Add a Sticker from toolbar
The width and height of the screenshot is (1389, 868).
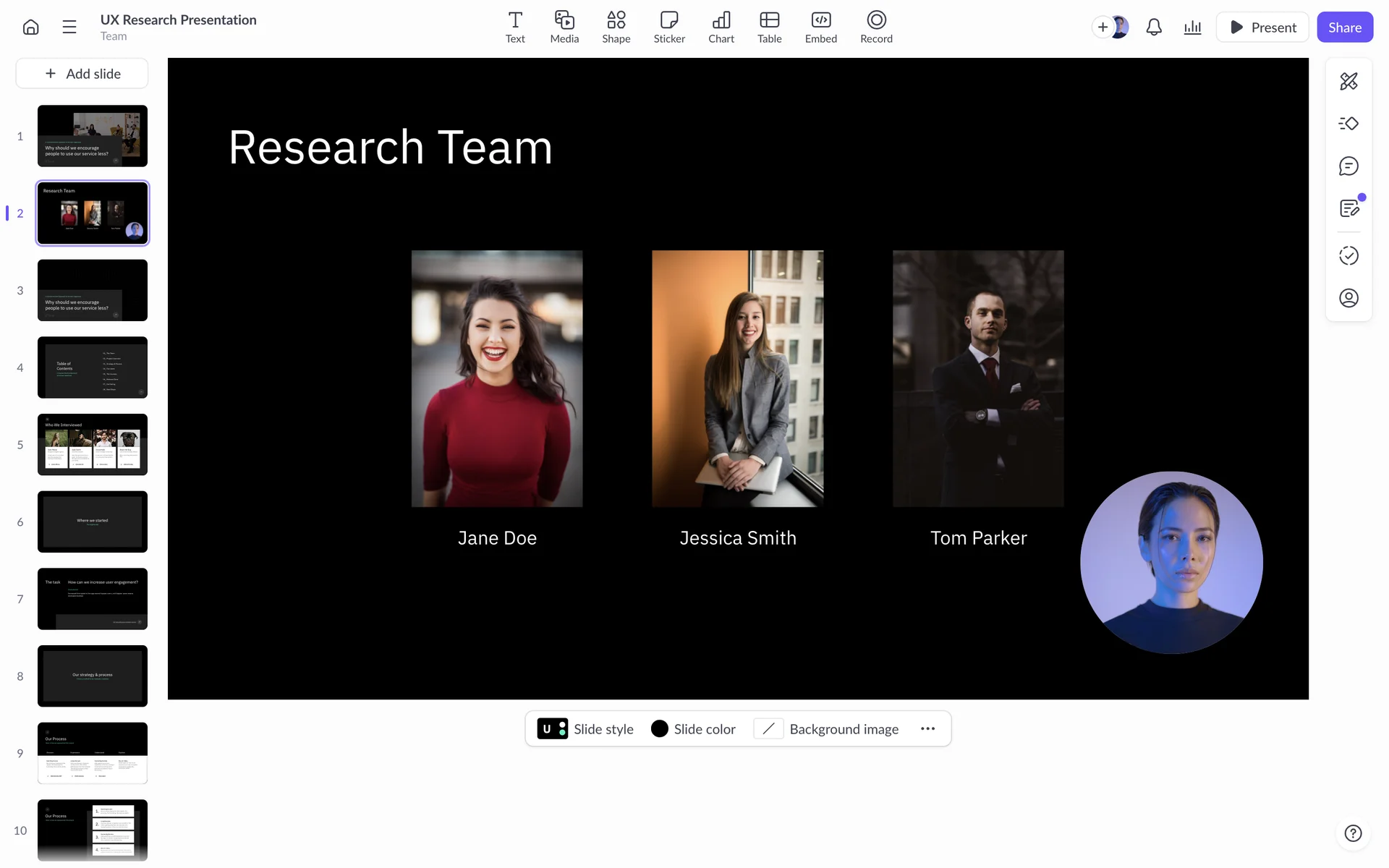(x=669, y=27)
